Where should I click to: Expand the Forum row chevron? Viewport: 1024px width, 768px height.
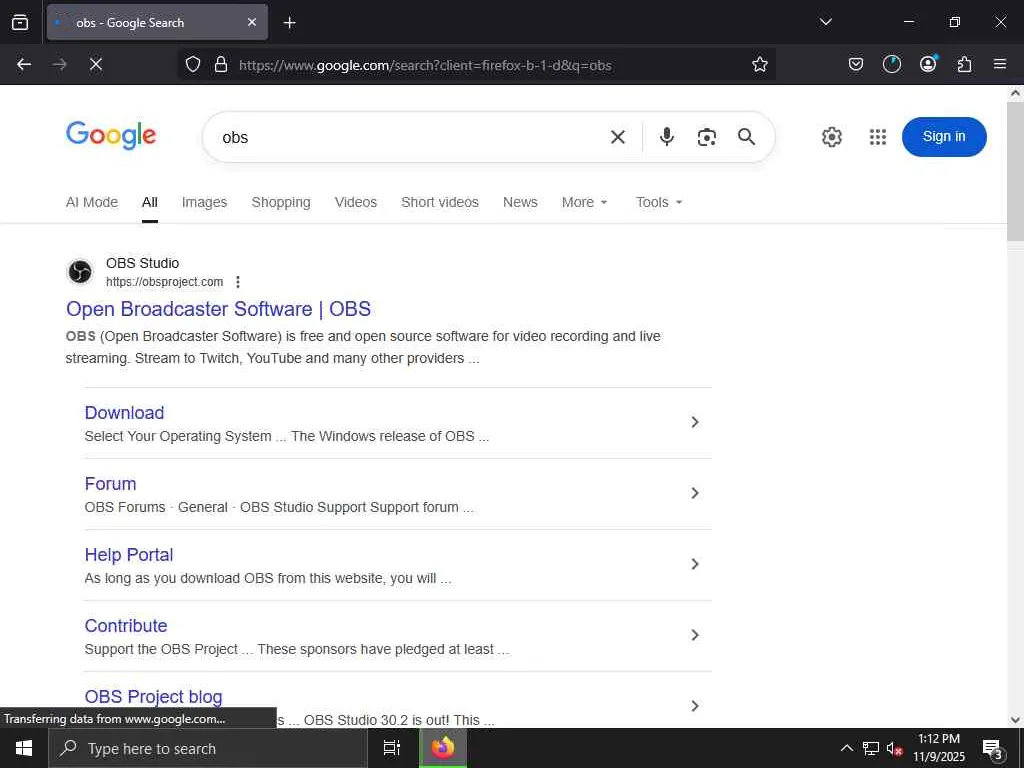(695, 493)
